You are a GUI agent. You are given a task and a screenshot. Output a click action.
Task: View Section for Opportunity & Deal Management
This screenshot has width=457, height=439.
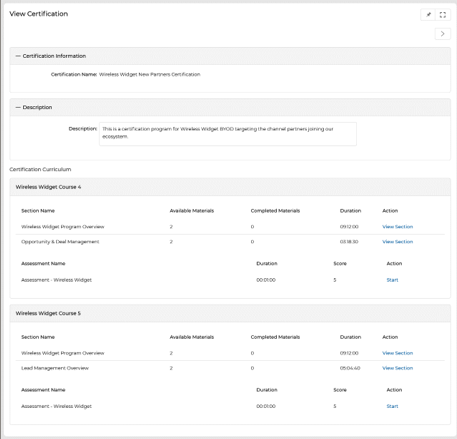397,242
